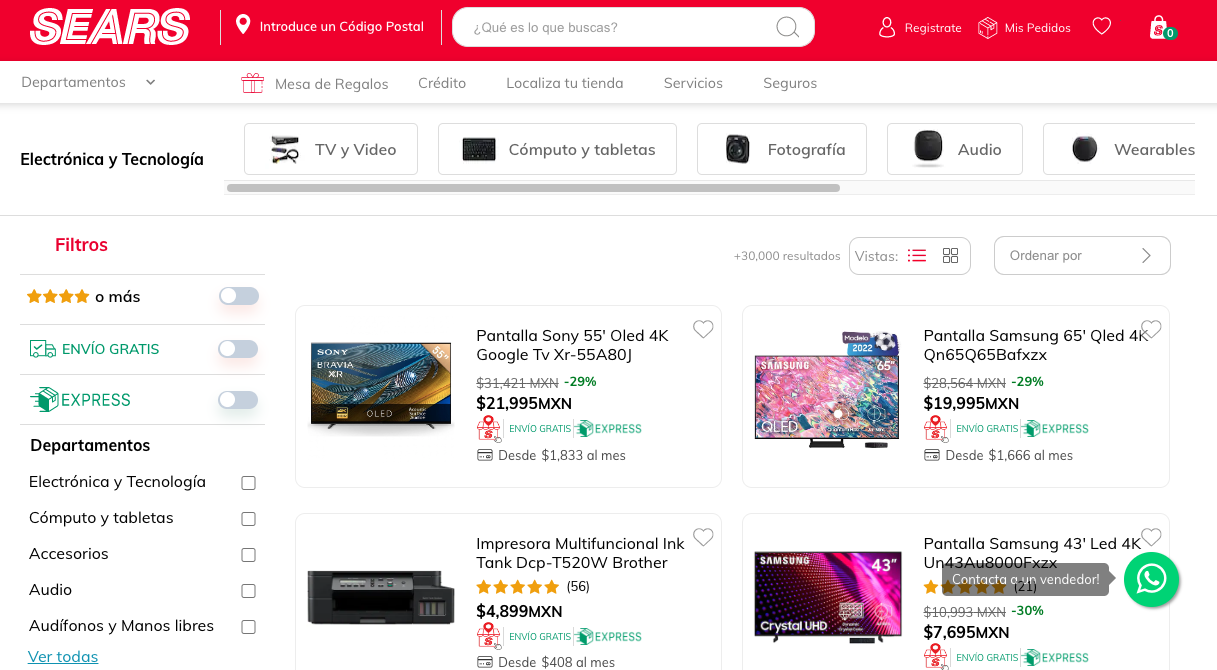
Task: Select the TV y Video tab label
Action: (356, 149)
